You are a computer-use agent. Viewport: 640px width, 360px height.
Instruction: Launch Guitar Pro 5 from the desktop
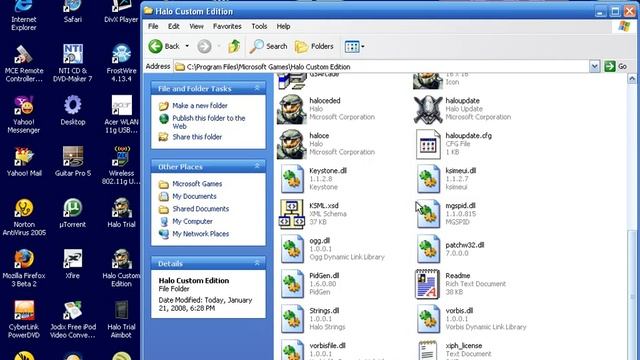72,162
